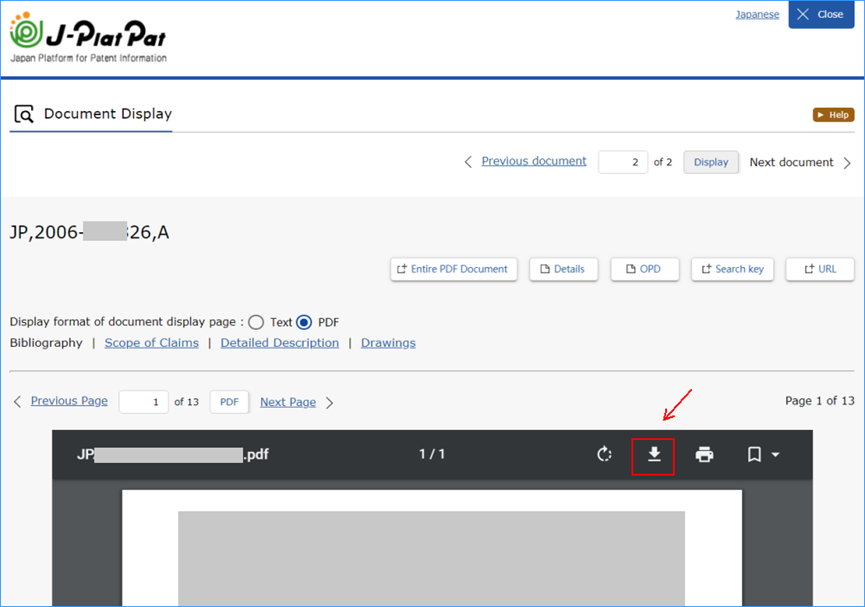Jump to Detailed Description section
This screenshot has height=607, width=865.
pyautogui.click(x=280, y=343)
